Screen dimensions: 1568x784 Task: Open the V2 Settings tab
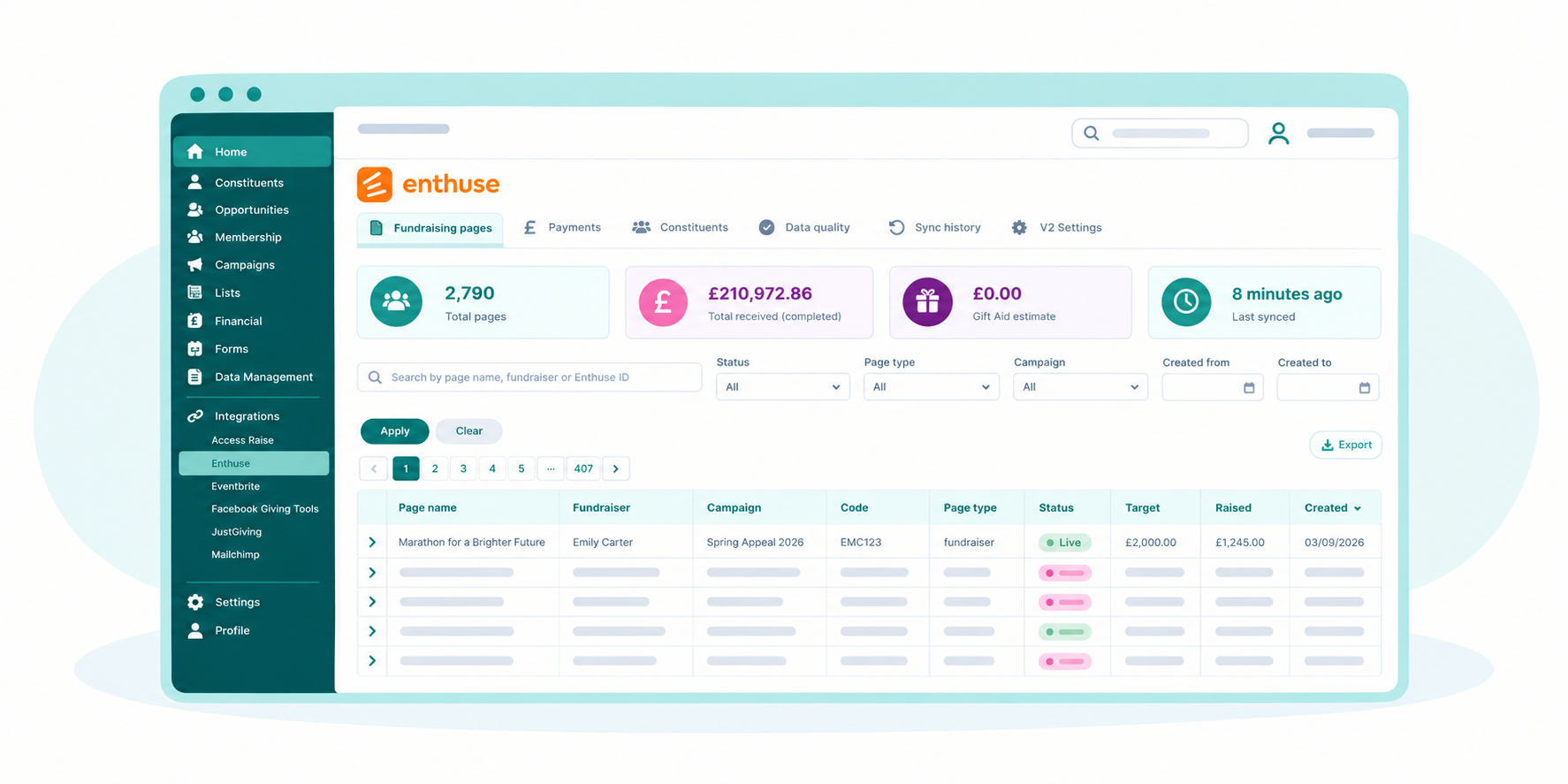tap(1057, 228)
